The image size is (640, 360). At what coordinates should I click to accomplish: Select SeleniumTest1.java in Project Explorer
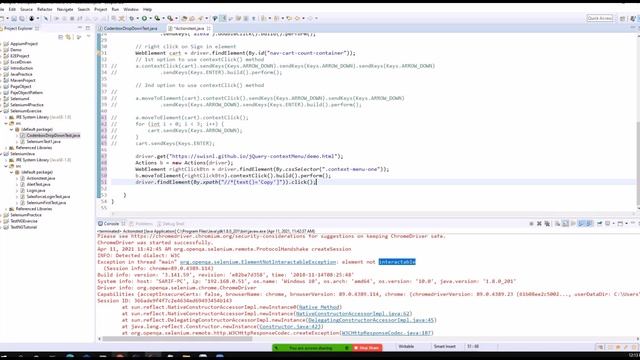pos(43,142)
